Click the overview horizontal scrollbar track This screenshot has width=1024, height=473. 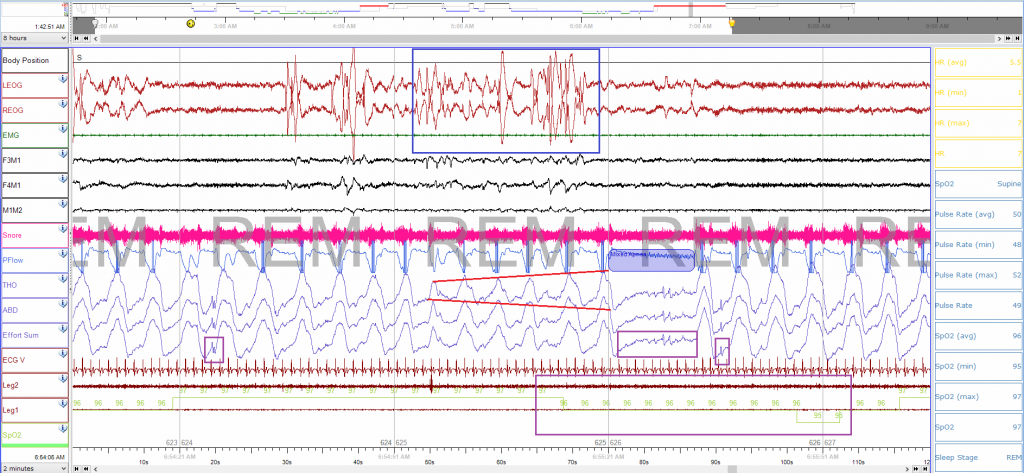click(x=500, y=38)
